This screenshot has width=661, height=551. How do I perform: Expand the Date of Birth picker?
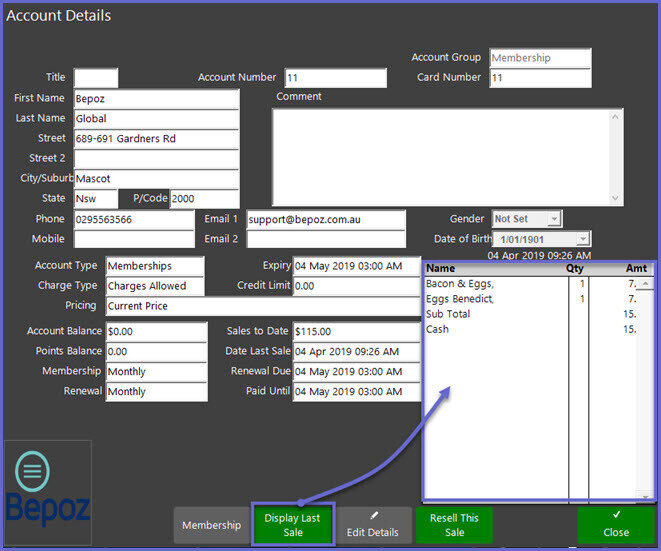coord(583,239)
